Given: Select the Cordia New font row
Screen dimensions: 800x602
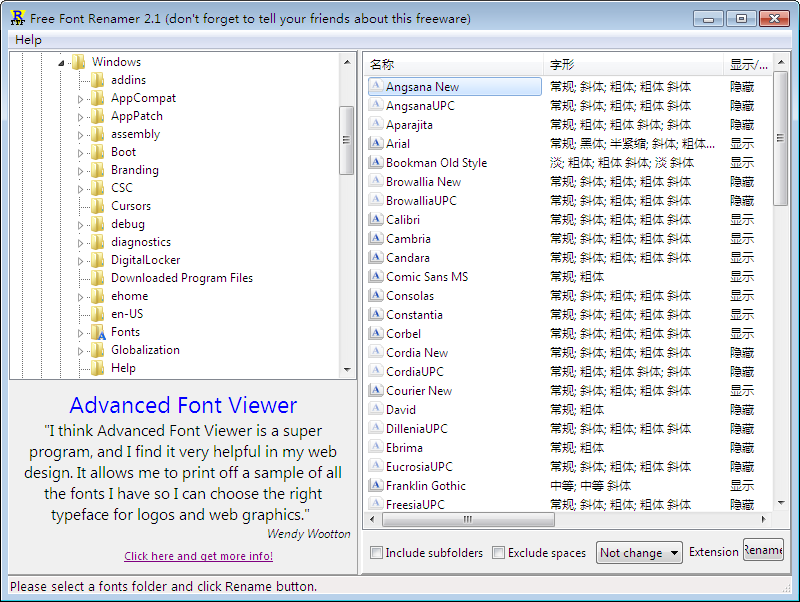Looking at the screenshot, I should (568, 352).
